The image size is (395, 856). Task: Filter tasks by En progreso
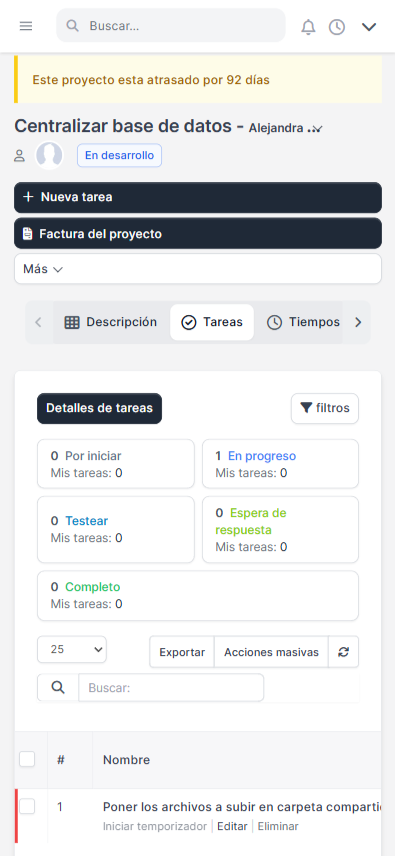tap(262, 456)
